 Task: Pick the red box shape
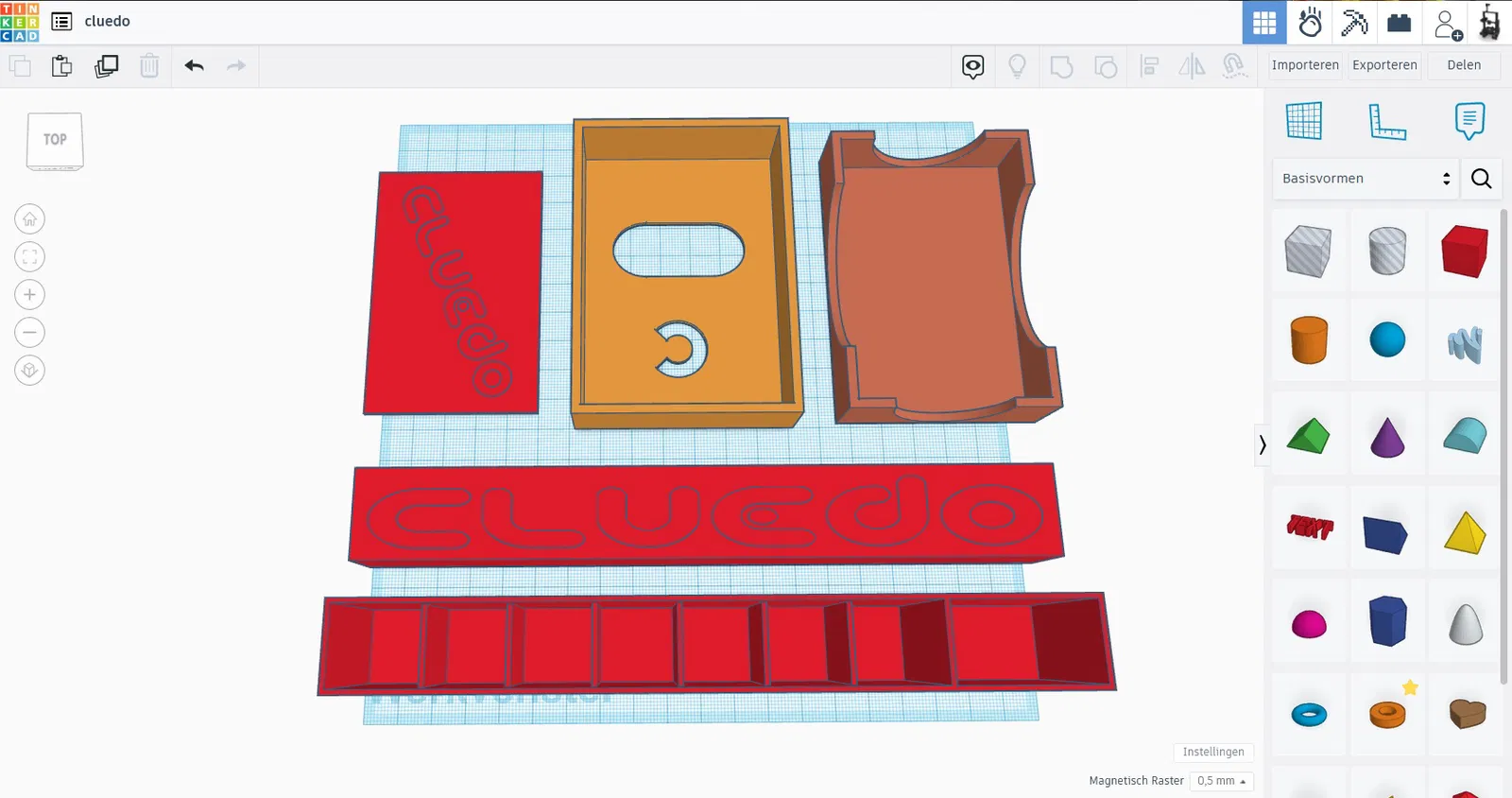[x=1466, y=252]
